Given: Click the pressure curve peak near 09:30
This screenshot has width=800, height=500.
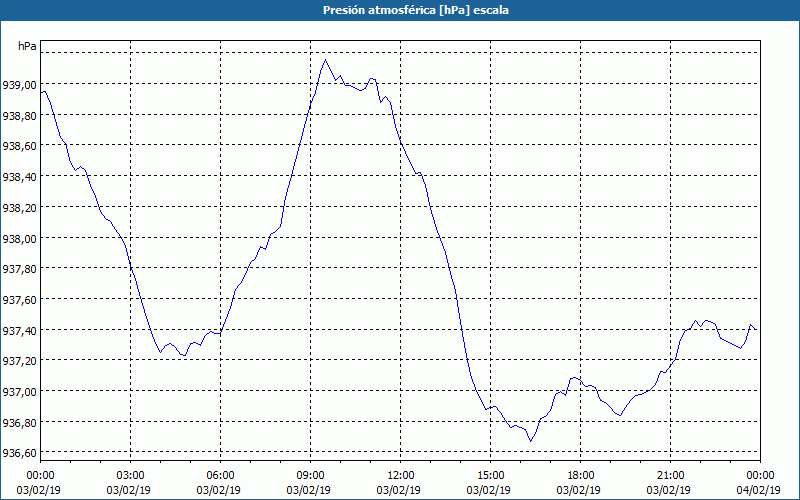Looking at the screenshot, I should tap(326, 60).
